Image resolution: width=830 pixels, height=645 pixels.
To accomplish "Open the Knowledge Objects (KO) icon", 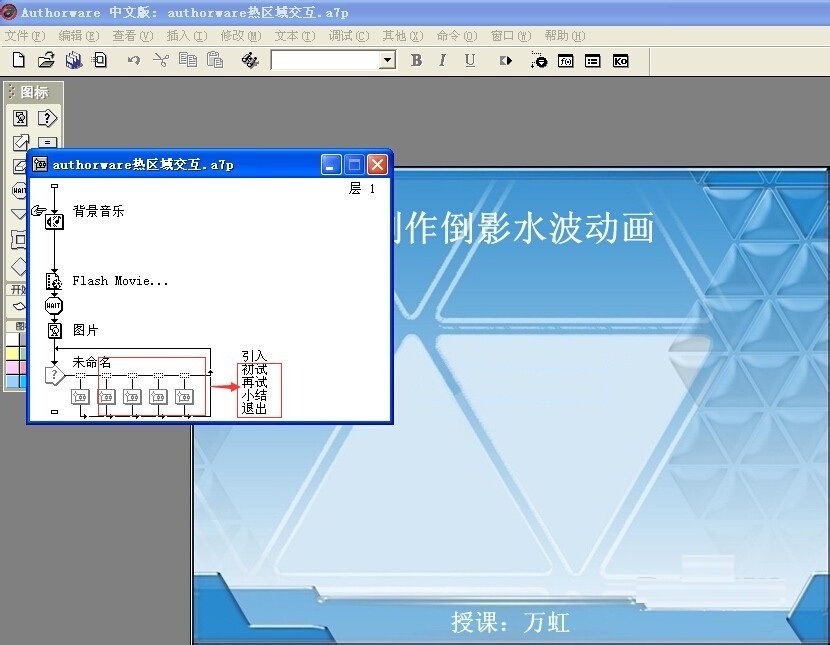I will (x=620, y=61).
